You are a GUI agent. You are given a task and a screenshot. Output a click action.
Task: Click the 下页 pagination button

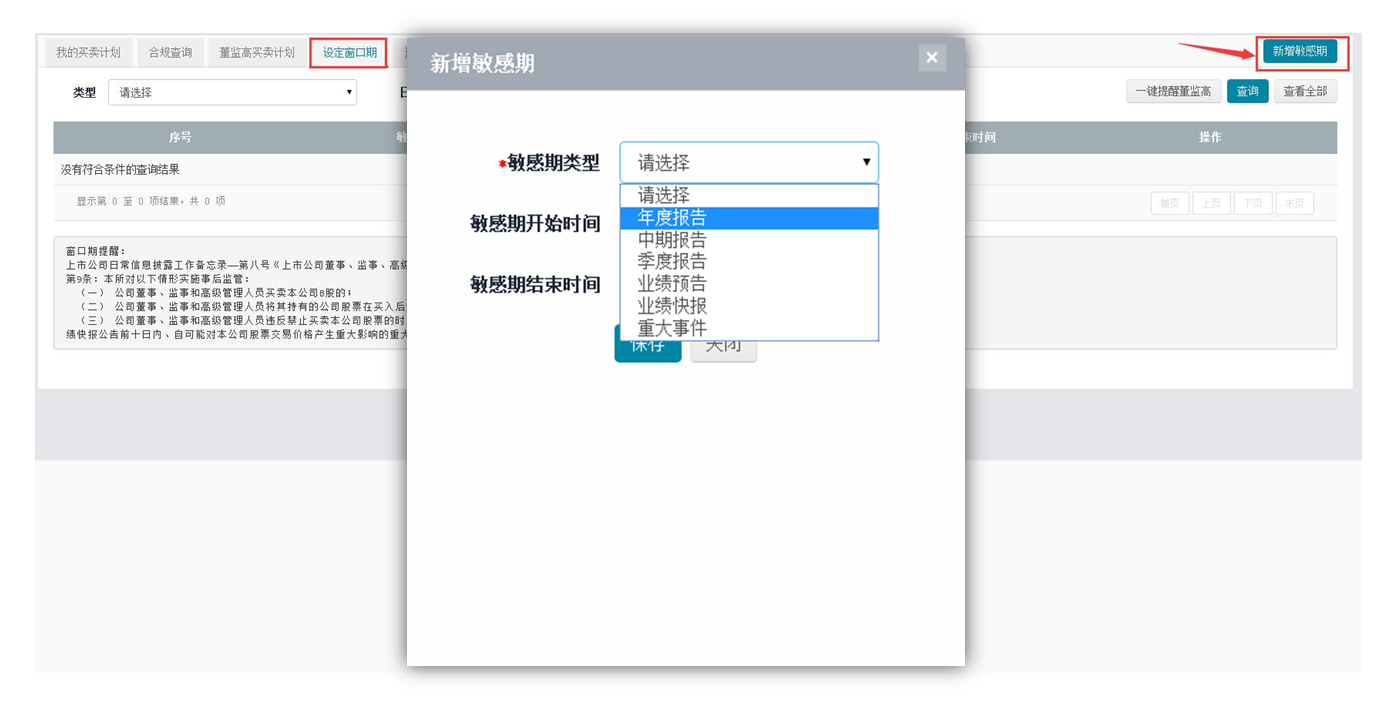click(x=1253, y=204)
